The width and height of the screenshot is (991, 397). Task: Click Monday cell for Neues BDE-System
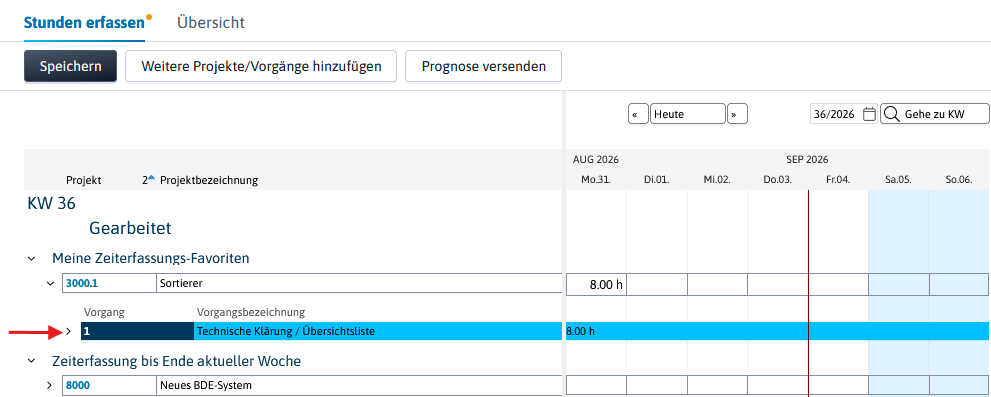pos(597,384)
